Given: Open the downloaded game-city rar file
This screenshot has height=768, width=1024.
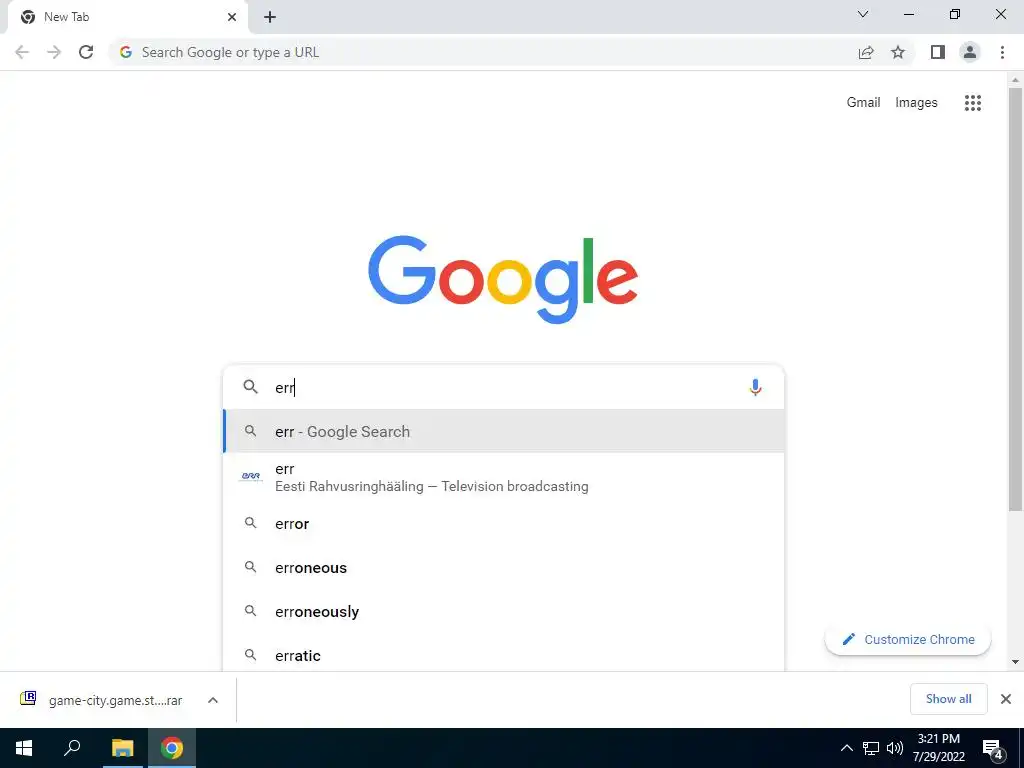Looking at the screenshot, I should pos(101,700).
